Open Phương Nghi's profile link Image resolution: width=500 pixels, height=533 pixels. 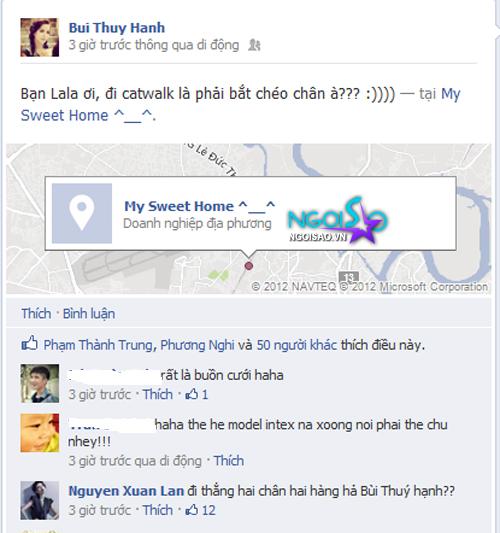(x=197, y=345)
